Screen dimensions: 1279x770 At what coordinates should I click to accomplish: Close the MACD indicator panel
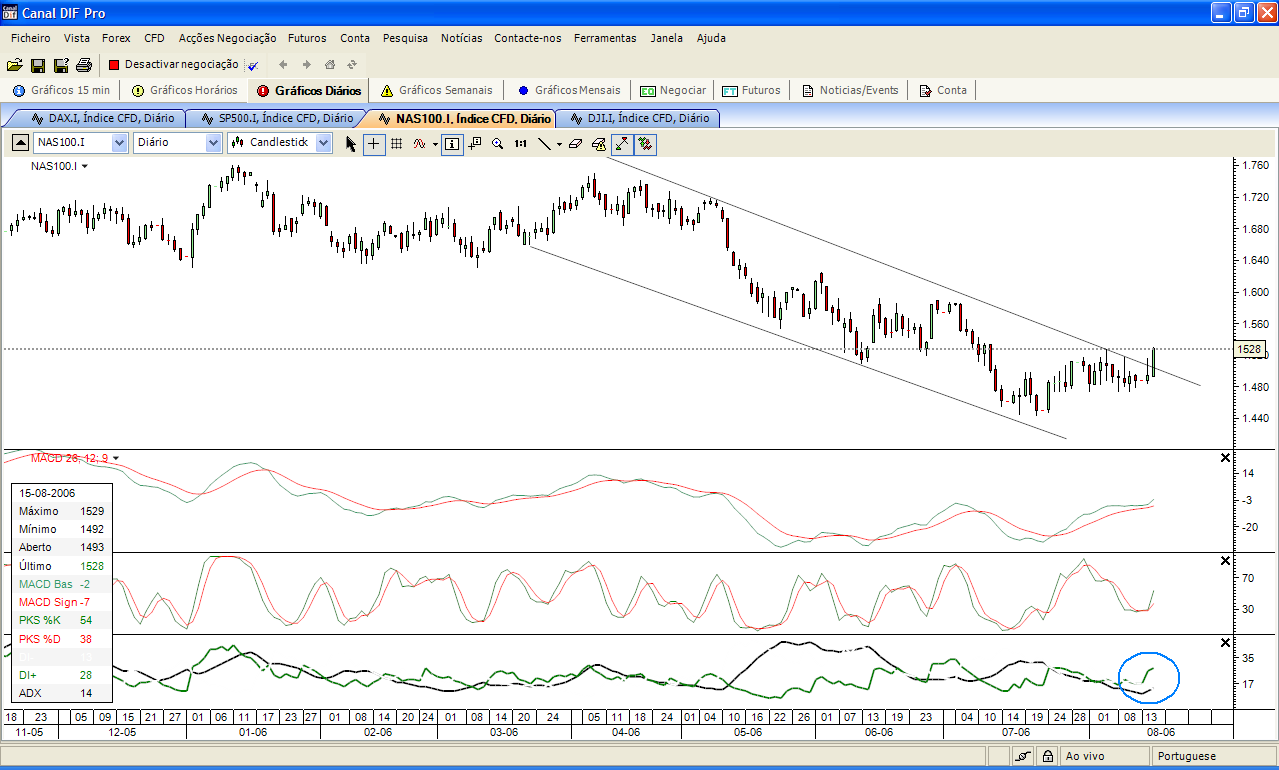[1226, 458]
